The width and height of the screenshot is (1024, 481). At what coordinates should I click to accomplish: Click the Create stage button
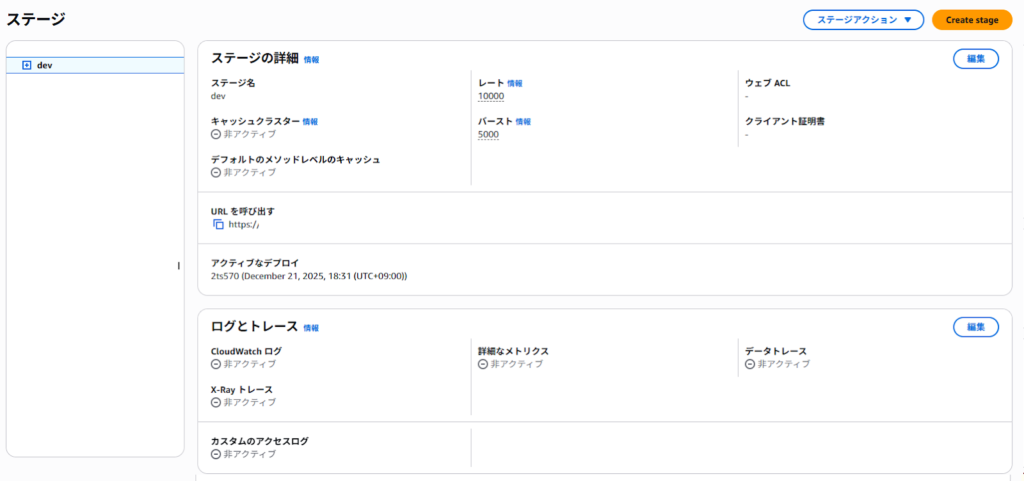(x=971, y=20)
